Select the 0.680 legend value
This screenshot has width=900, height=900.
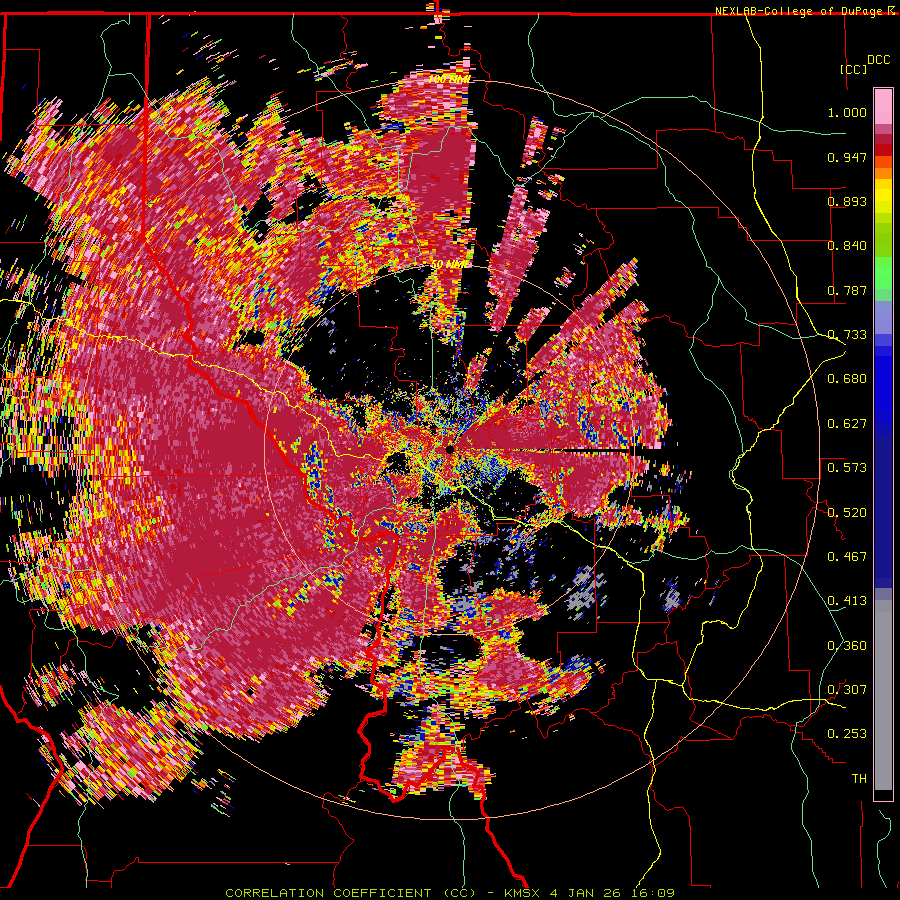[847, 379]
